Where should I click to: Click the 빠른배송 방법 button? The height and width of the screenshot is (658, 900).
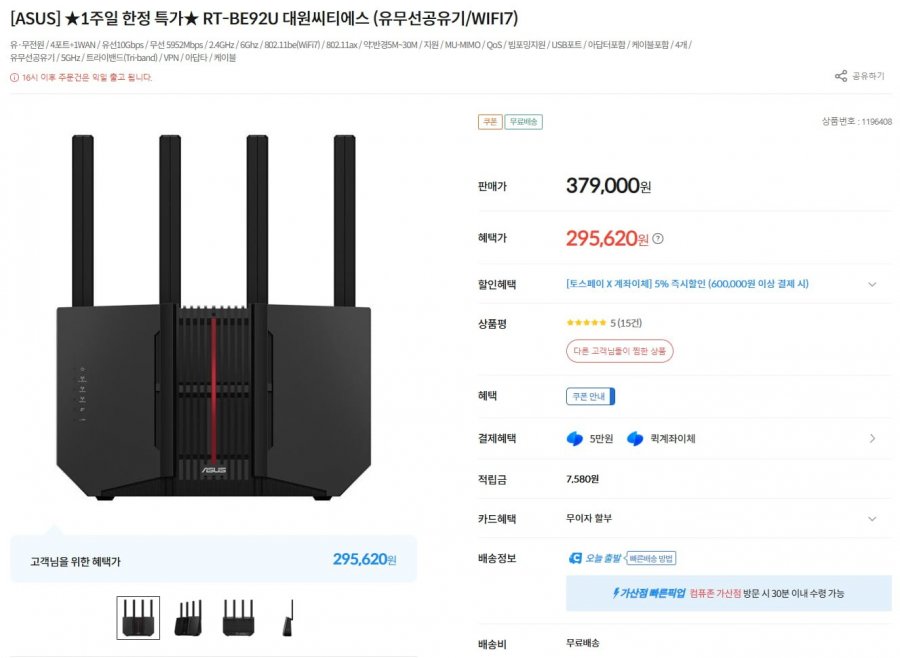click(652, 558)
